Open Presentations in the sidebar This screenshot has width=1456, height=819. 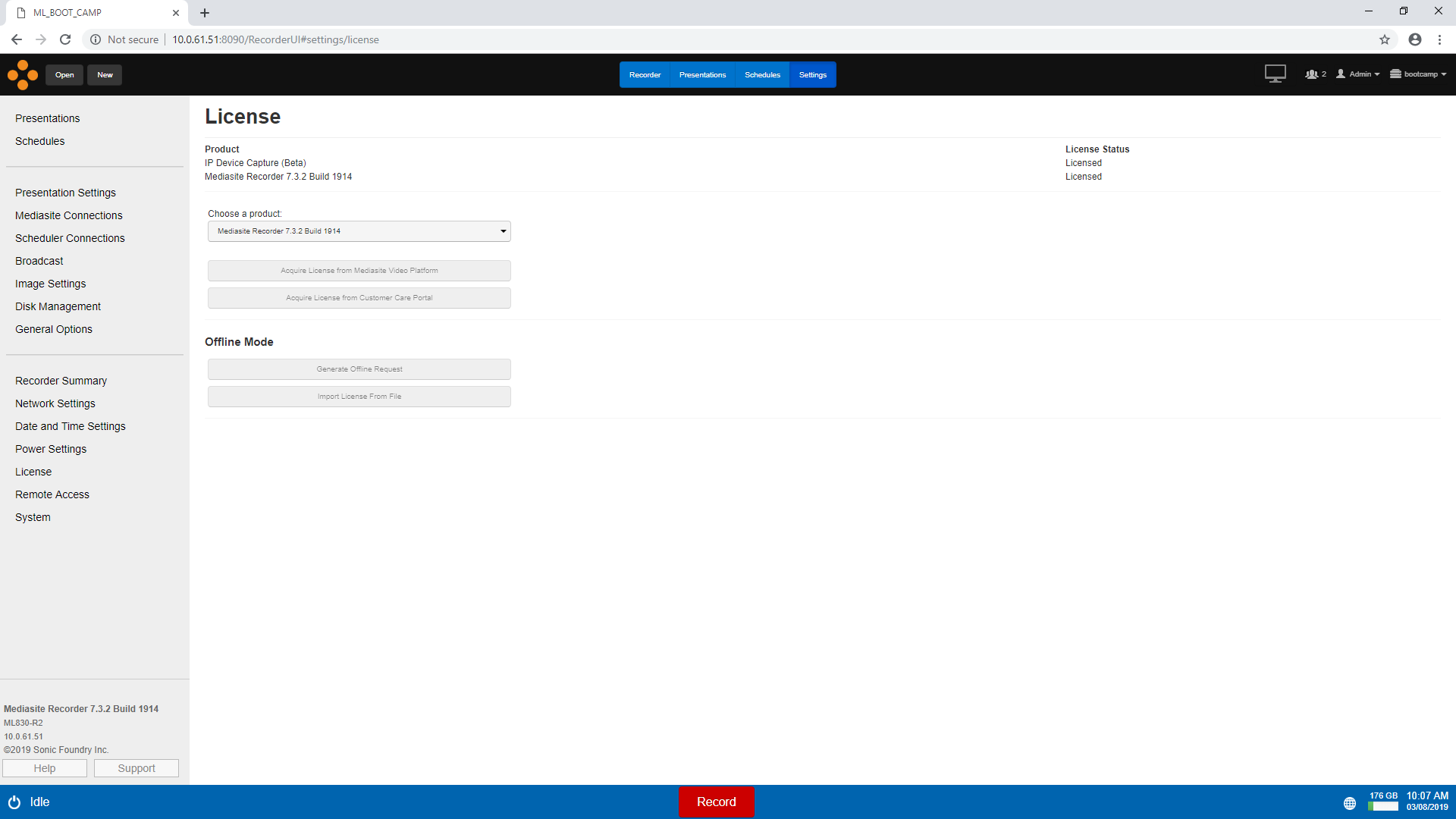[x=47, y=118]
